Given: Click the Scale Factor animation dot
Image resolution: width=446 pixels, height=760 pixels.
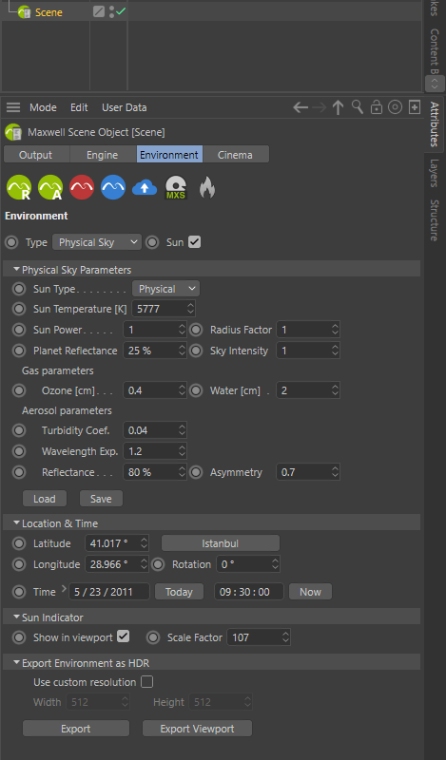Looking at the screenshot, I should [x=153, y=637].
